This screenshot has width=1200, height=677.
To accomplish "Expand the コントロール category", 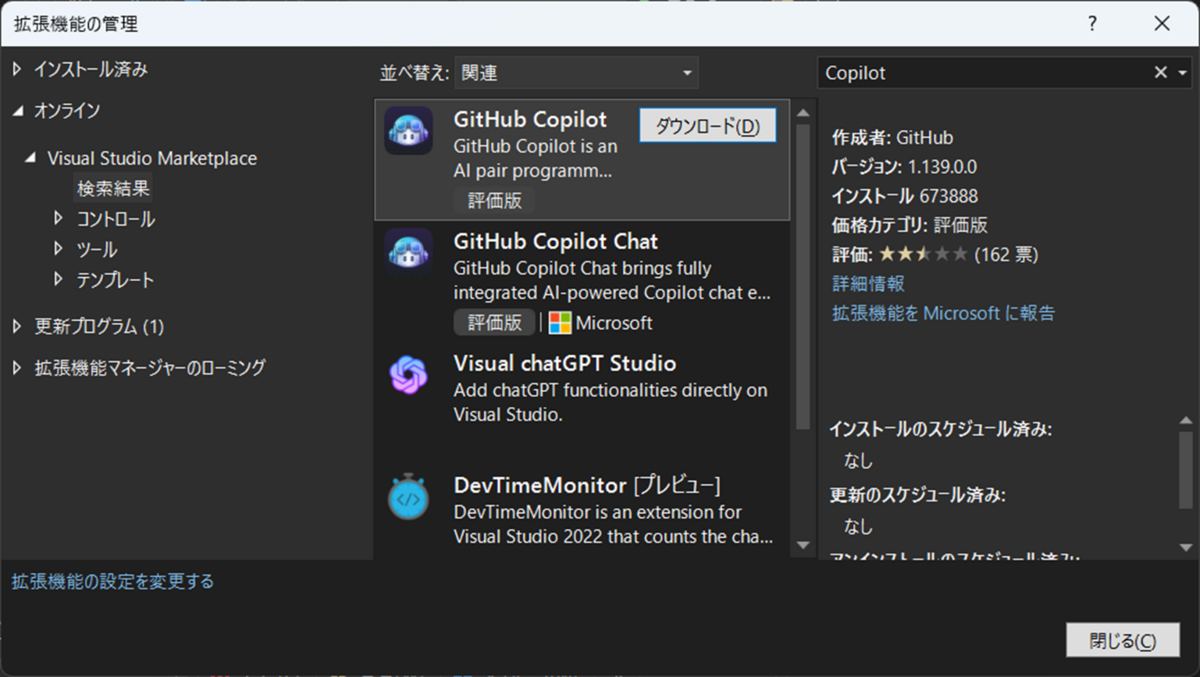I will coord(58,218).
